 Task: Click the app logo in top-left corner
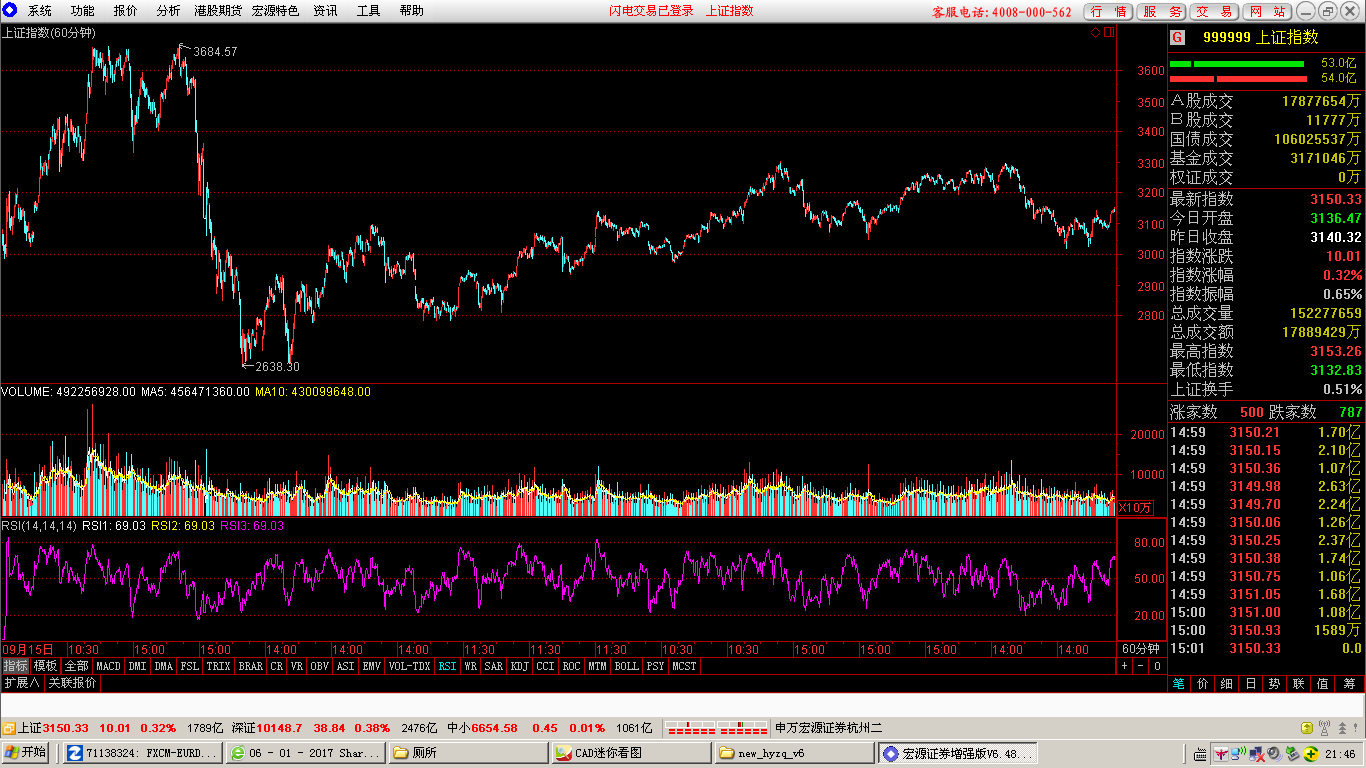point(10,11)
